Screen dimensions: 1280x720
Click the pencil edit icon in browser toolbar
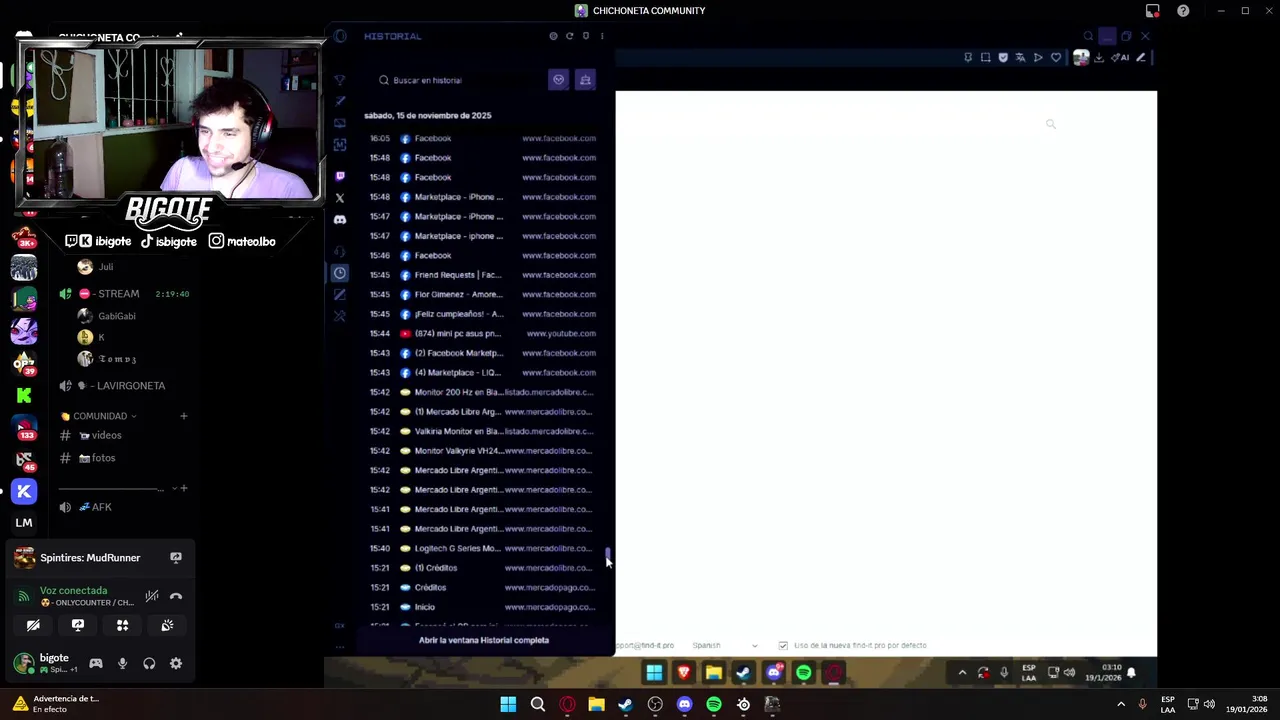click(x=1141, y=58)
